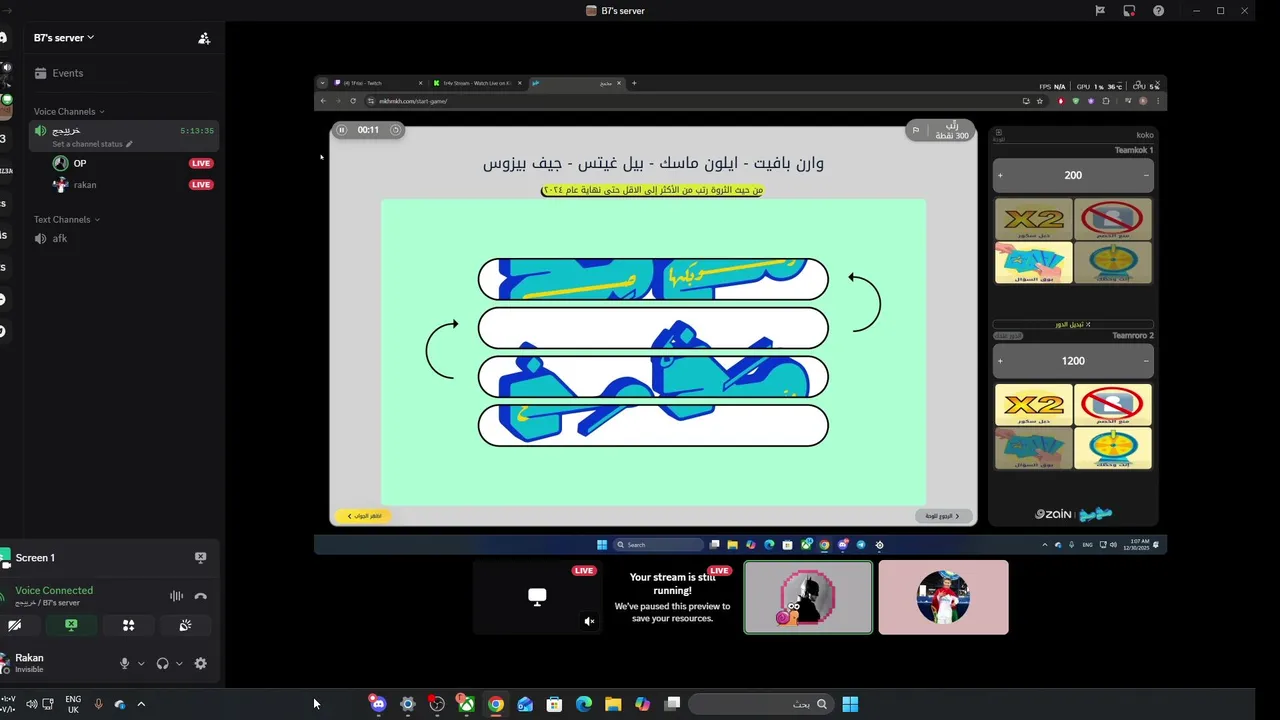Select the Batman avatar participant tile
1280x720 pixels.
point(808,597)
